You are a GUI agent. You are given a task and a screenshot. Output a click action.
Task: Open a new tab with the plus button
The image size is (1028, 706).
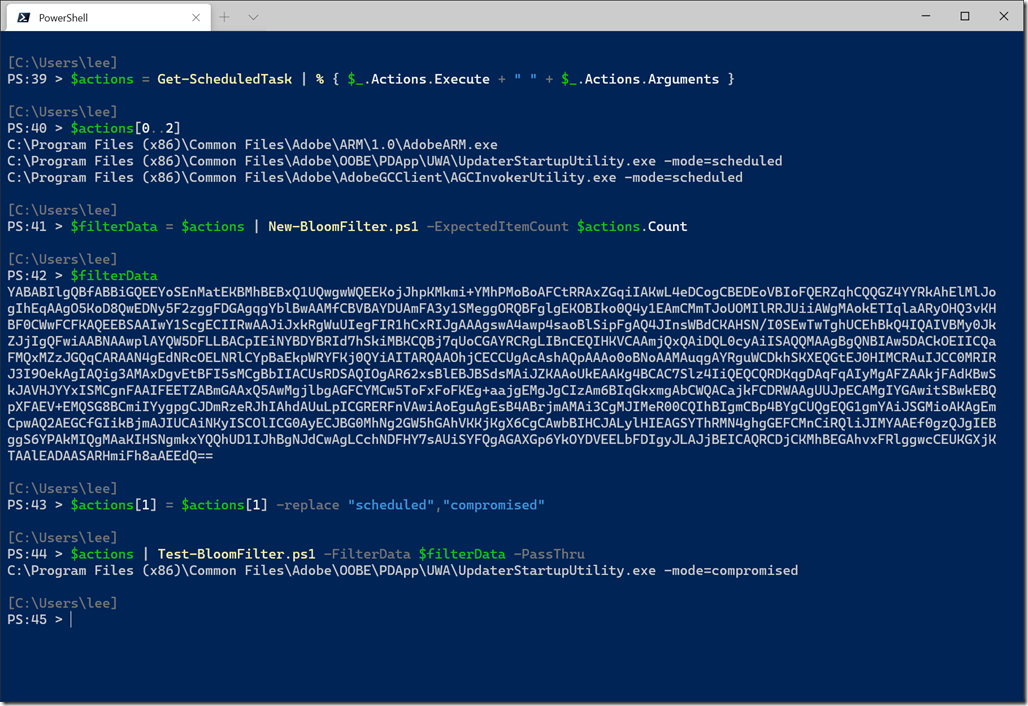[x=224, y=17]
